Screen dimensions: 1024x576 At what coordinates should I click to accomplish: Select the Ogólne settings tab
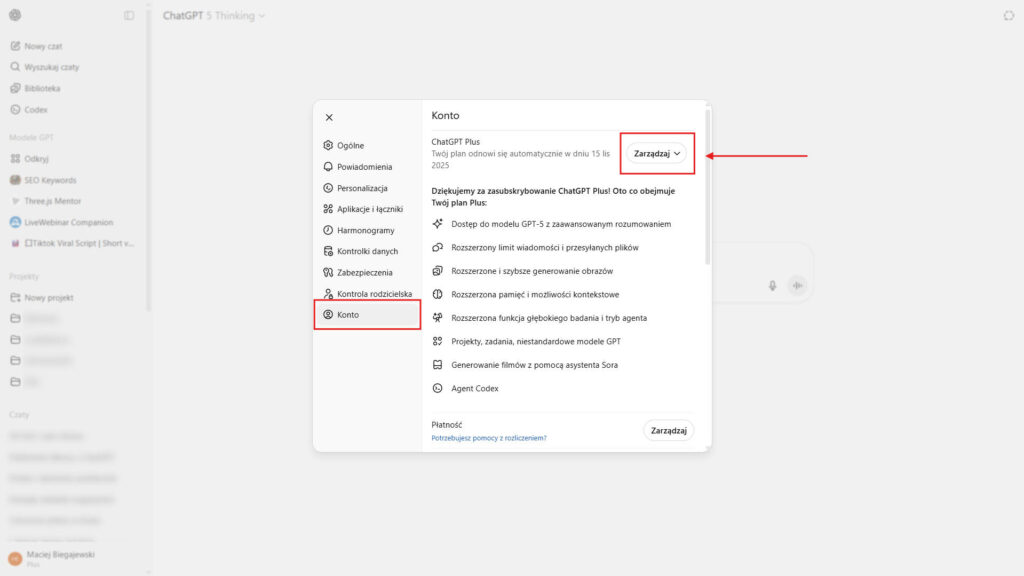click(350, 146)
